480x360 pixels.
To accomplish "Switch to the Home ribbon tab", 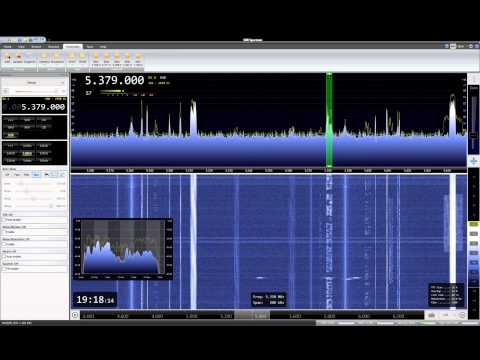I will [x=7, y=47].
